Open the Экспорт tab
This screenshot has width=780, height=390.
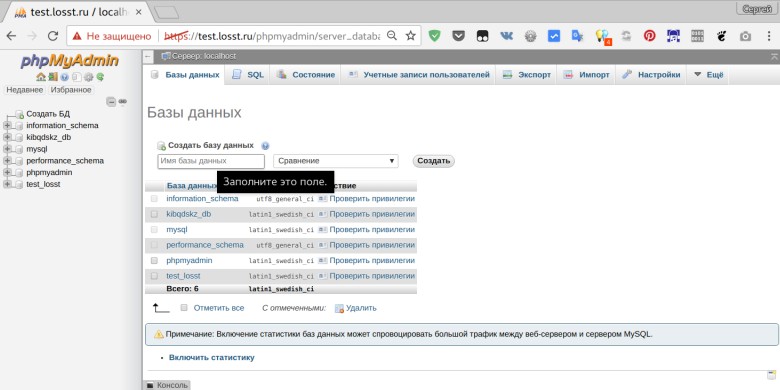(x=526, y=75)
